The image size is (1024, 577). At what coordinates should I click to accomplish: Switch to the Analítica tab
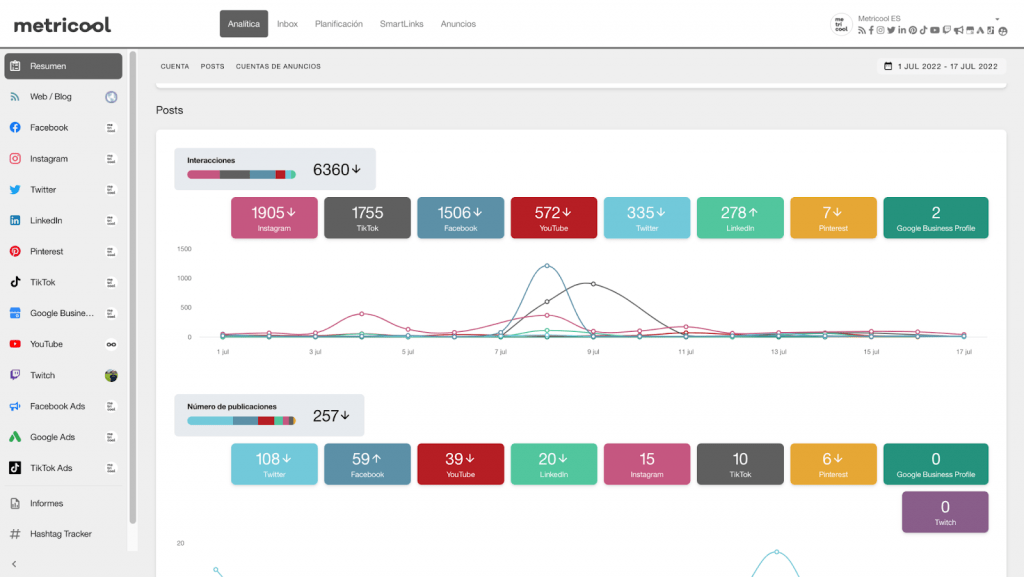pyautogui.click(x=244, y=23)
